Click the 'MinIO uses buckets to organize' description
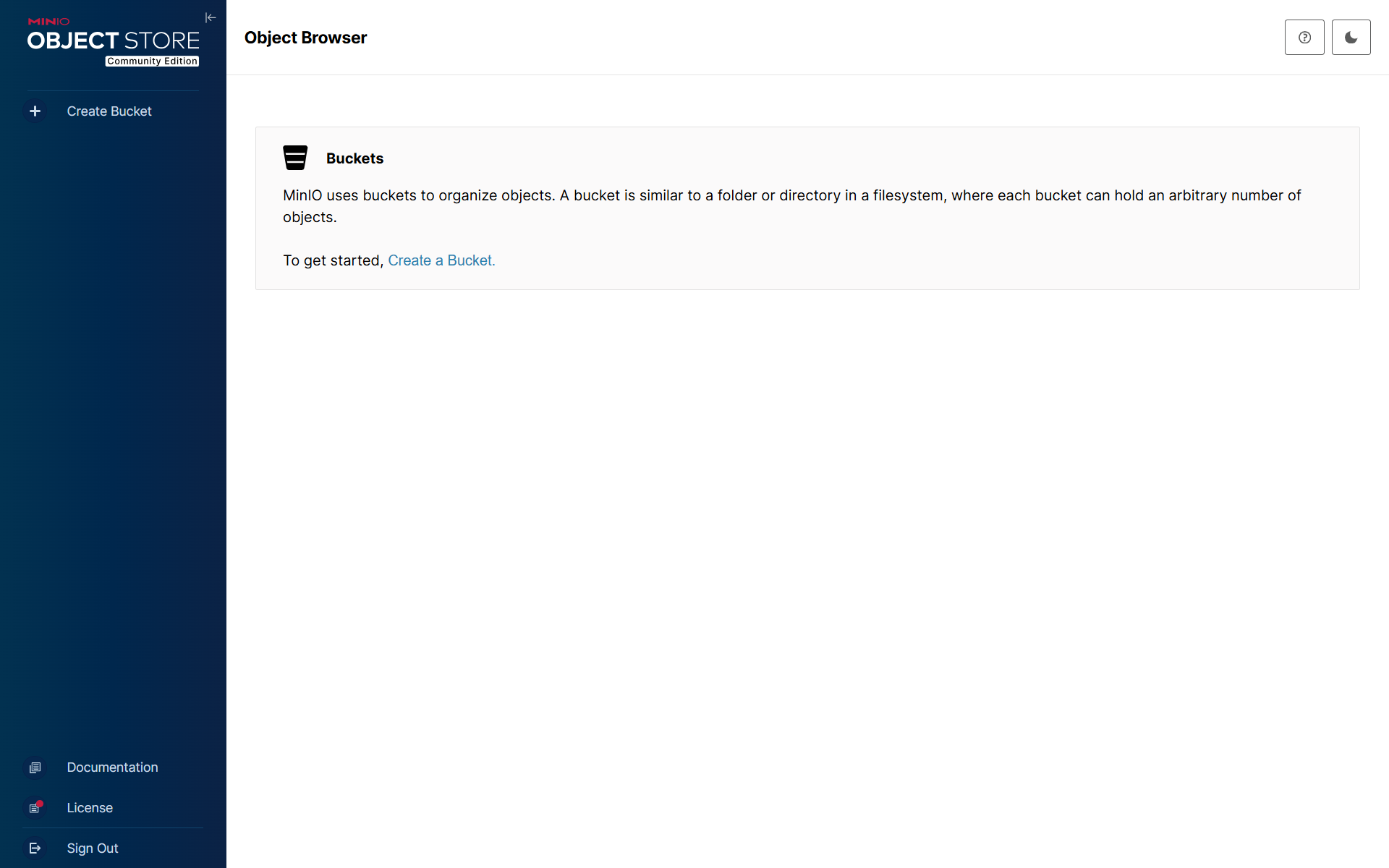Viewport: 1389px width, 868px height. [791, 206]
